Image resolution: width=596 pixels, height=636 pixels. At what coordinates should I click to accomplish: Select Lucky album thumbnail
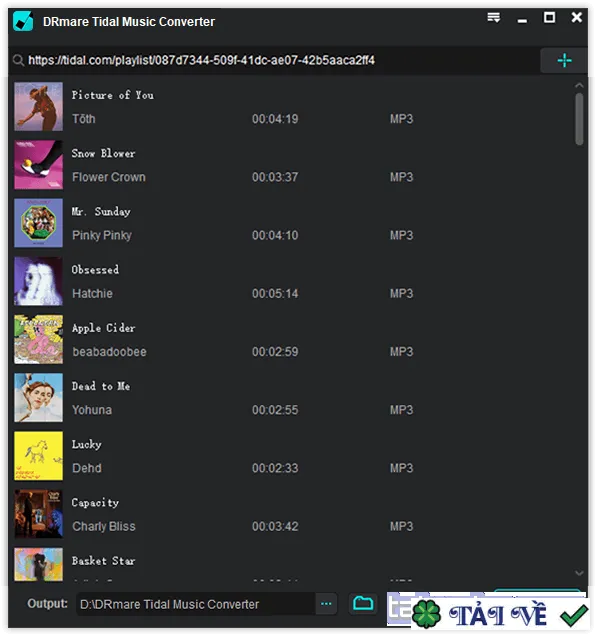(39, 456)
